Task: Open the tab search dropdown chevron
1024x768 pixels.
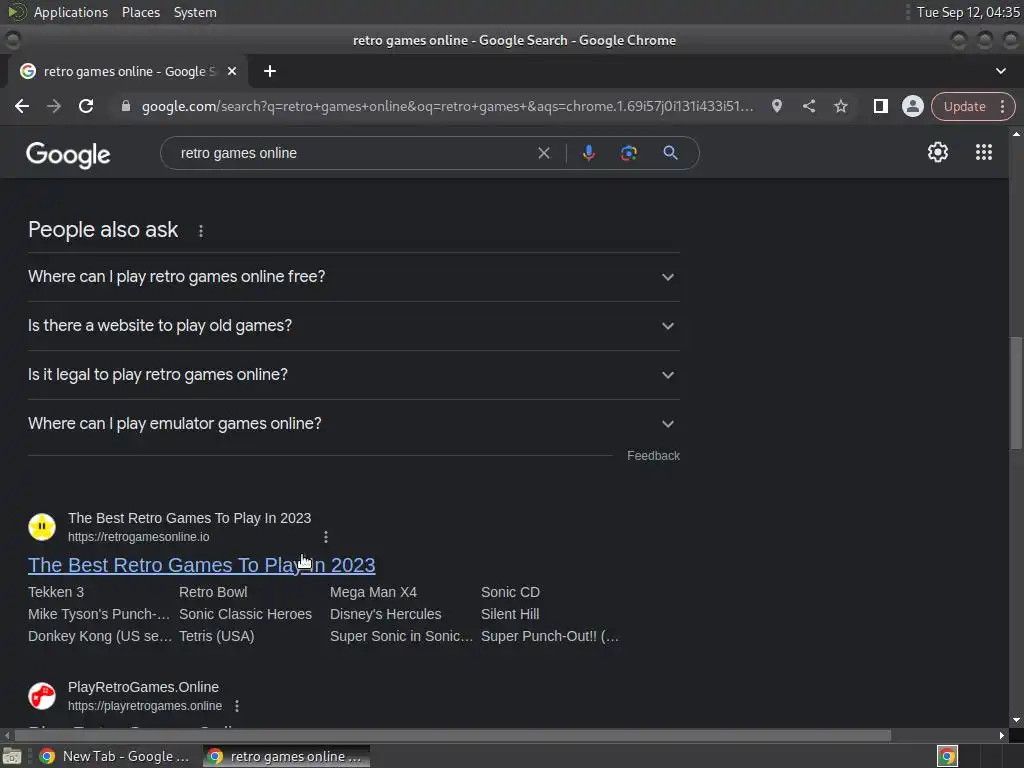Action: click(x=1000, y=71)
